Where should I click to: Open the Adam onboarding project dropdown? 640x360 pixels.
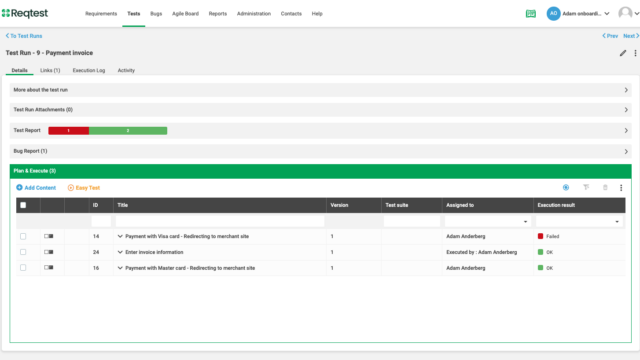586,13
